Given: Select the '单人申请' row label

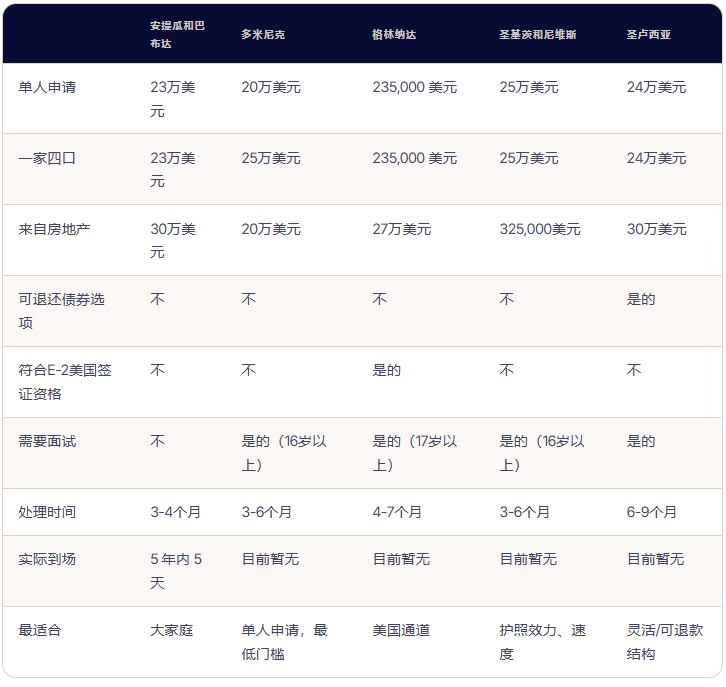Looking at the screenshot, I should [x=47, y=87].
